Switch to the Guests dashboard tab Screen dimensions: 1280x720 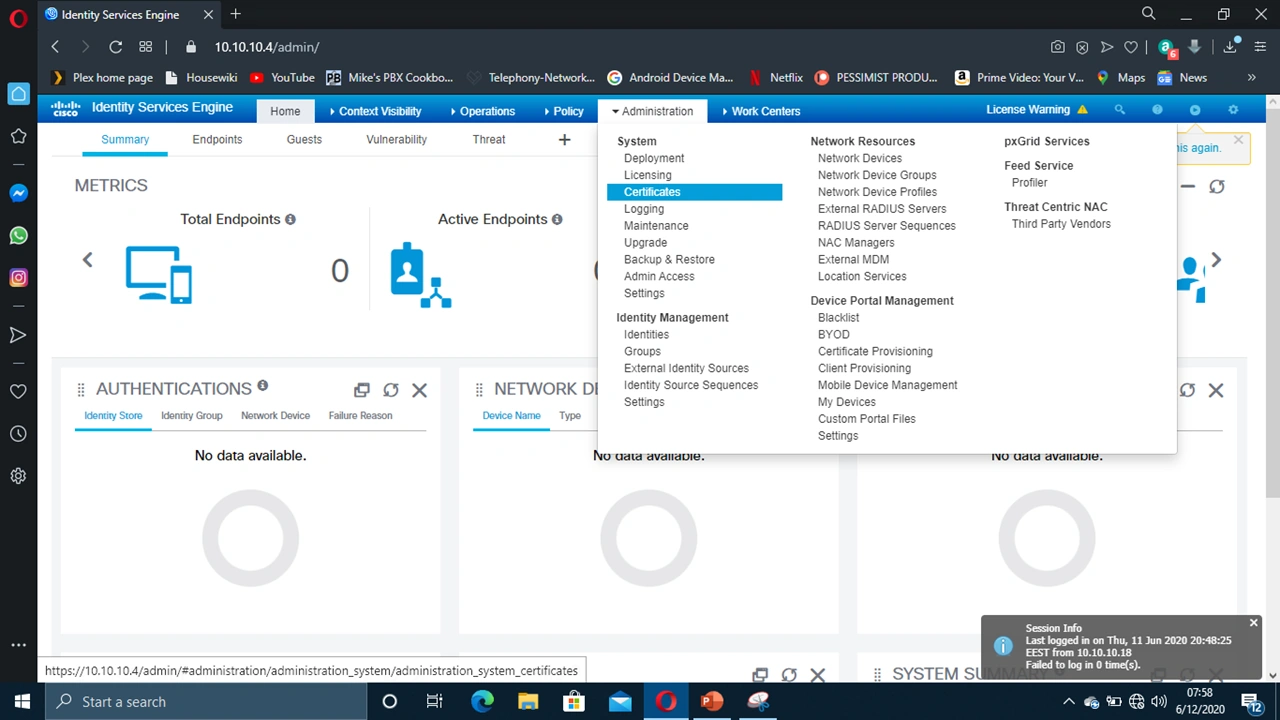pyautogui.click(x=304, y=140)
